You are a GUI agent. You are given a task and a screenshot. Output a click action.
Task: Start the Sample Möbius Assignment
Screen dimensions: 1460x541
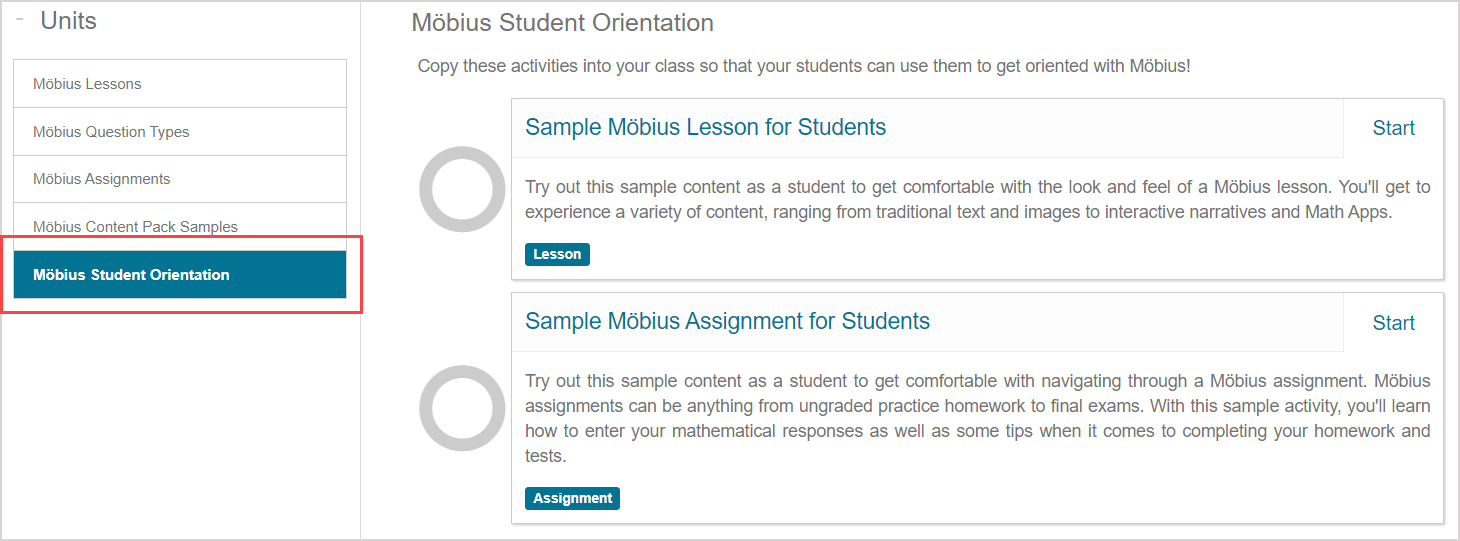(x=1393, y=323)
